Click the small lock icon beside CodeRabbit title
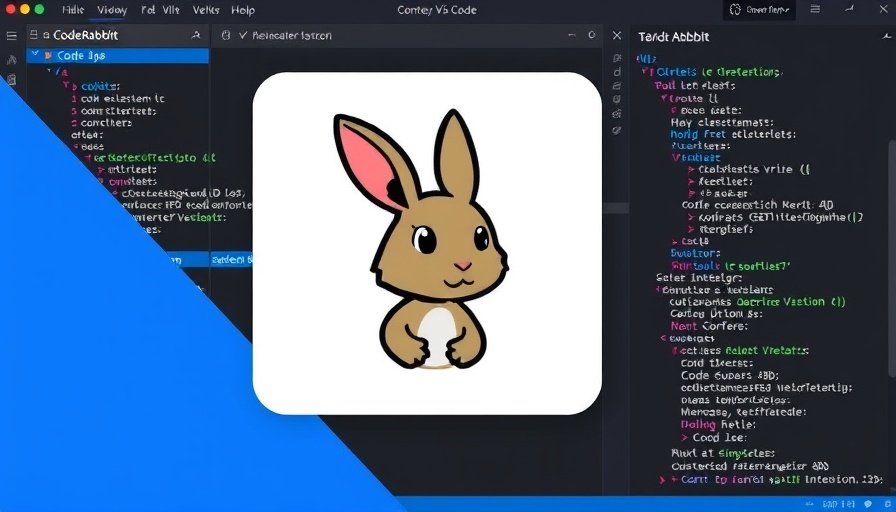The image size is (896, 512). pyautogui.click(x=46, y=35)
